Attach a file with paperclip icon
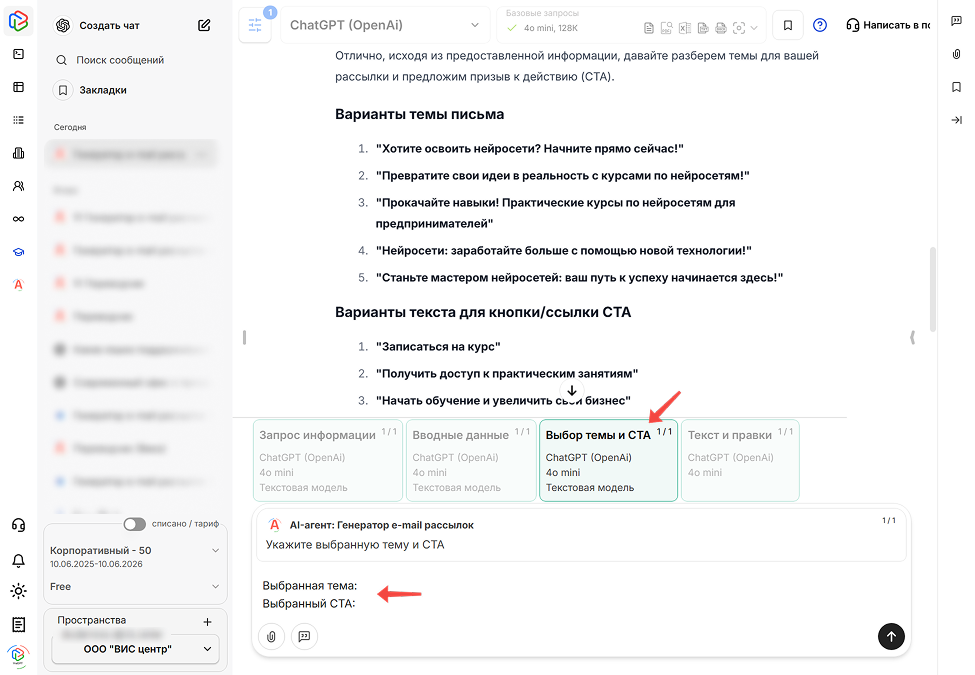 [x=271, y=636]
